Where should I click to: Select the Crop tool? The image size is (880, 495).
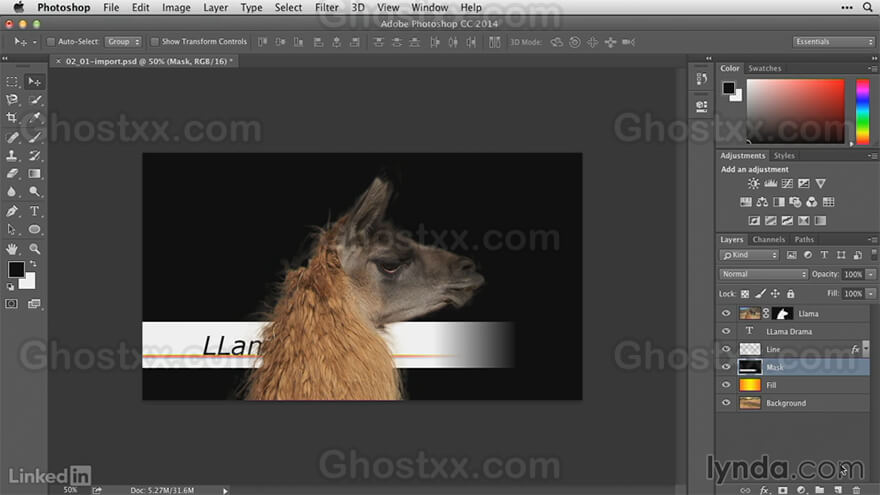pos(12,118)
